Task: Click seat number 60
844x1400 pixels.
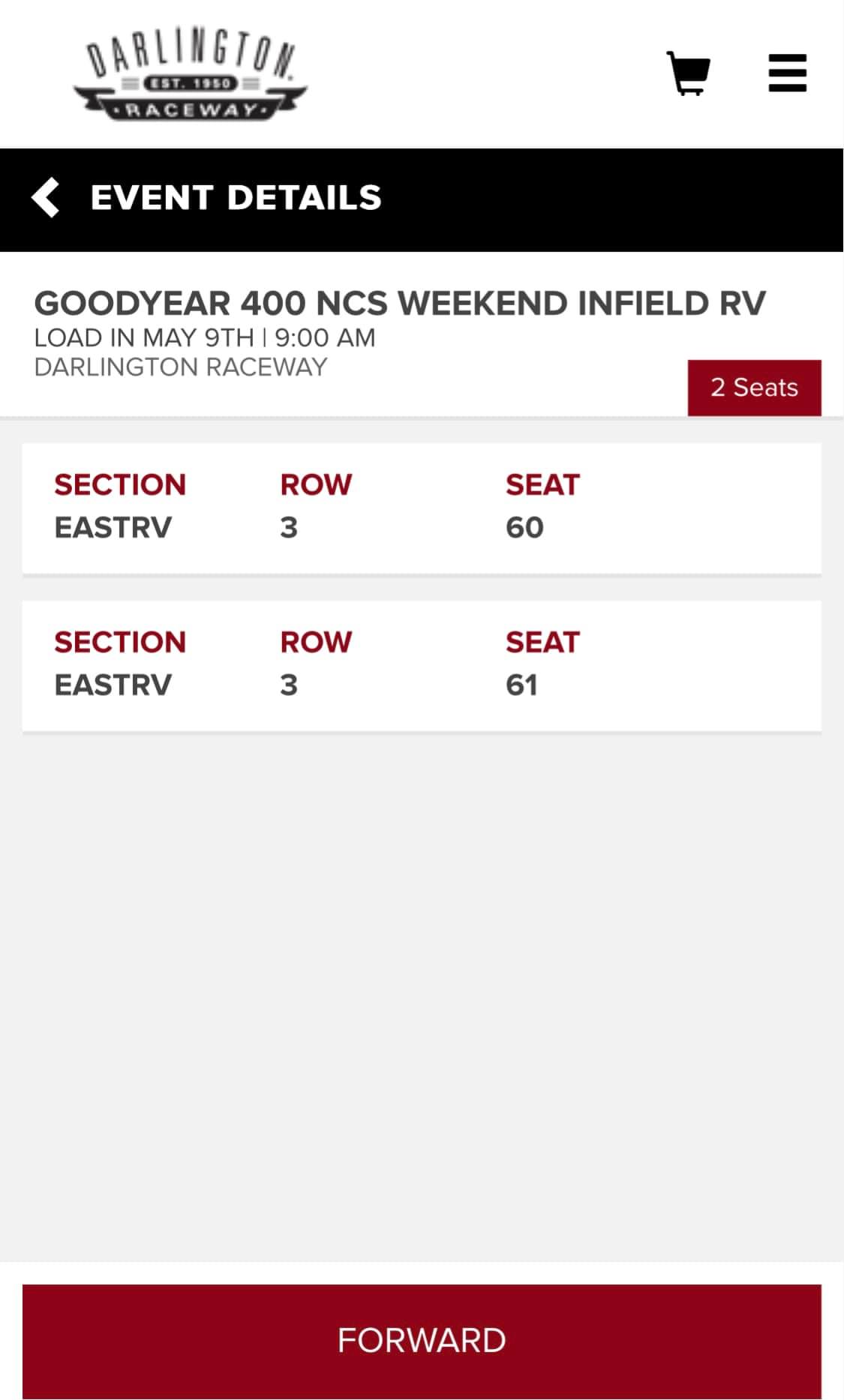Action: pyautogui.click(x=524, y=528)
